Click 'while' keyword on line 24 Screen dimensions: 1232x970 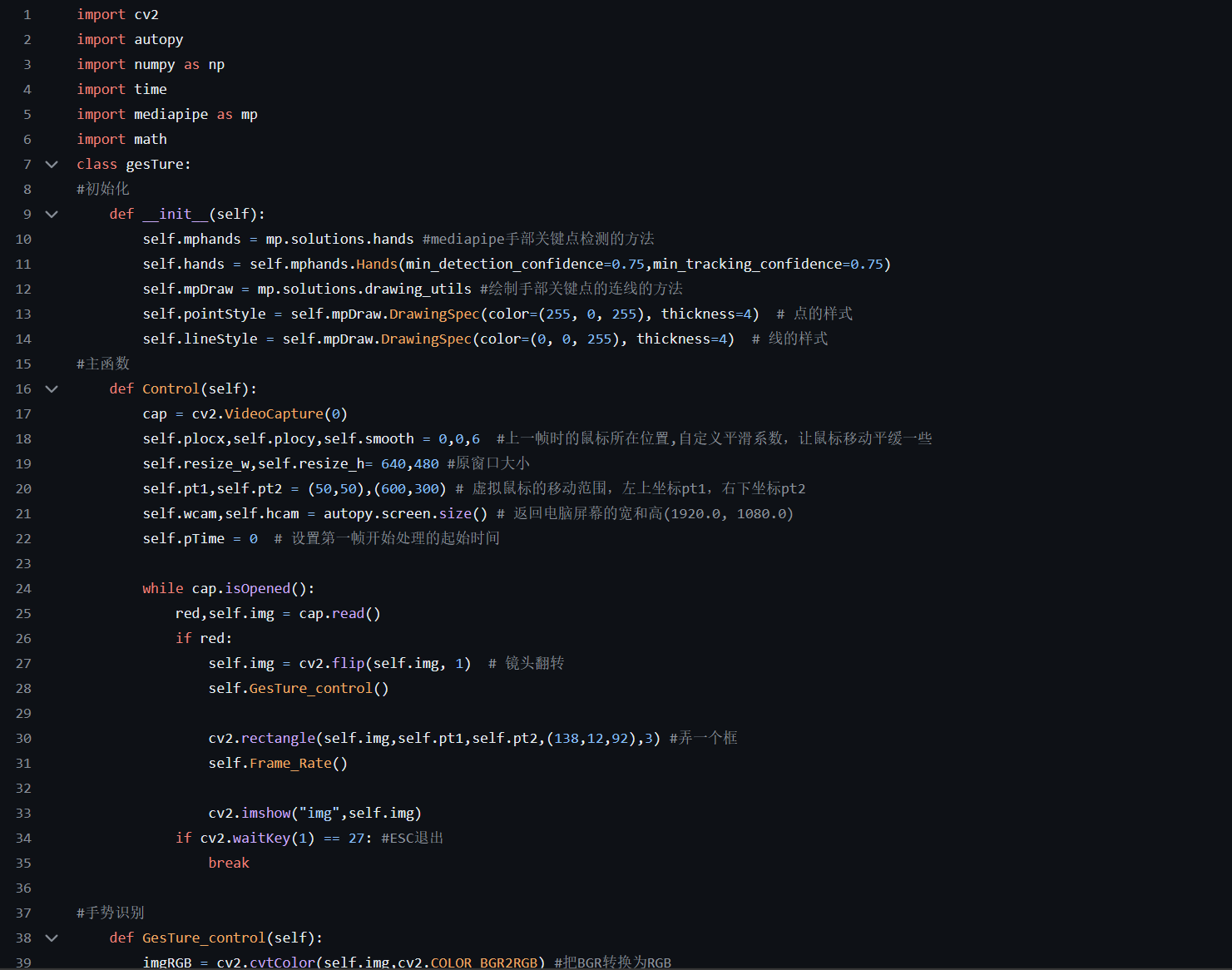point(163,588)
